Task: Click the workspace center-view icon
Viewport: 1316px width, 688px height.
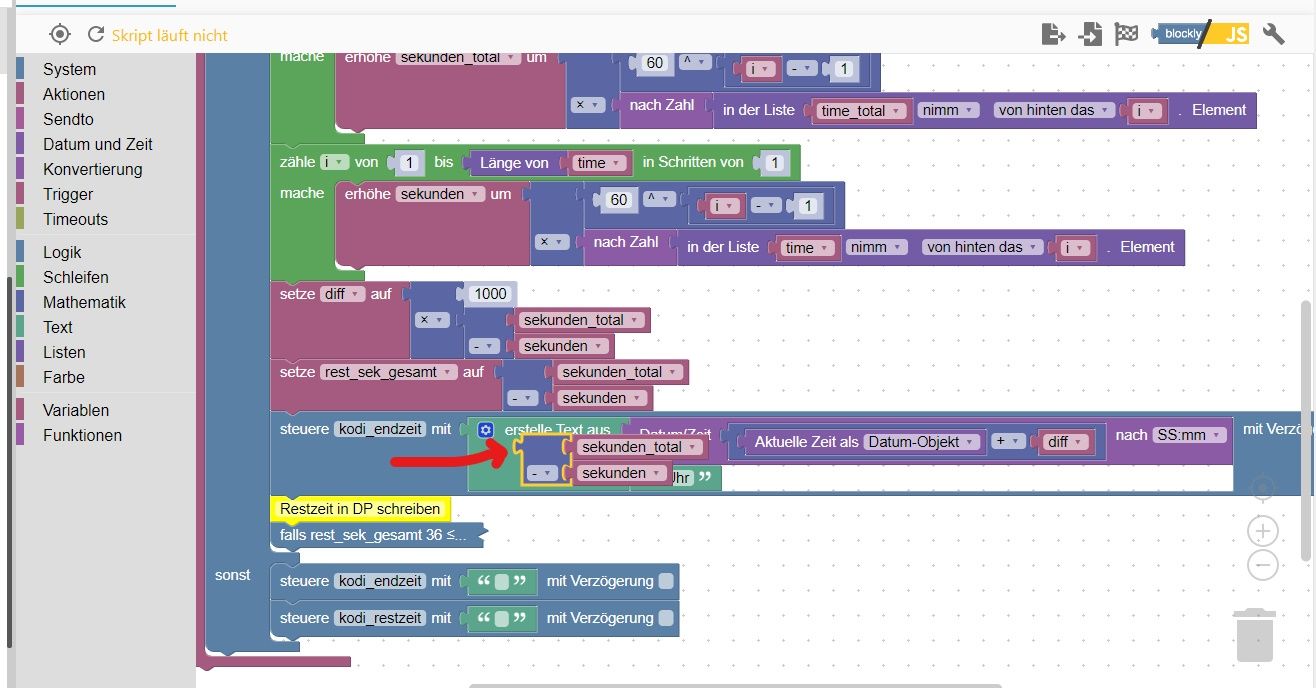Action: [1263, 488]
